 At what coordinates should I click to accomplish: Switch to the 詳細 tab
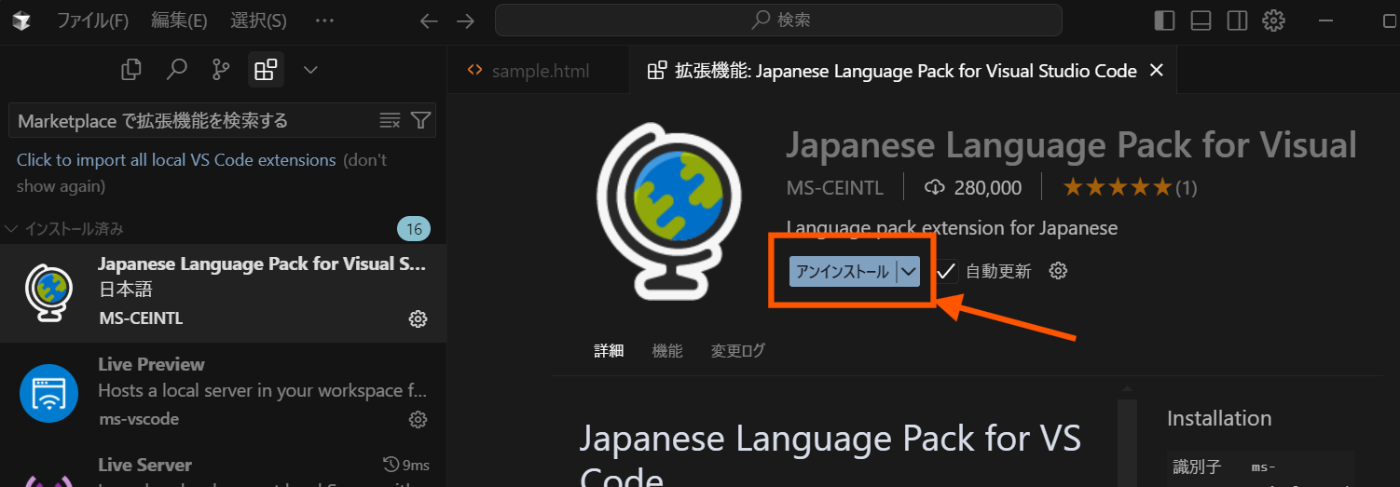(609, 351)
